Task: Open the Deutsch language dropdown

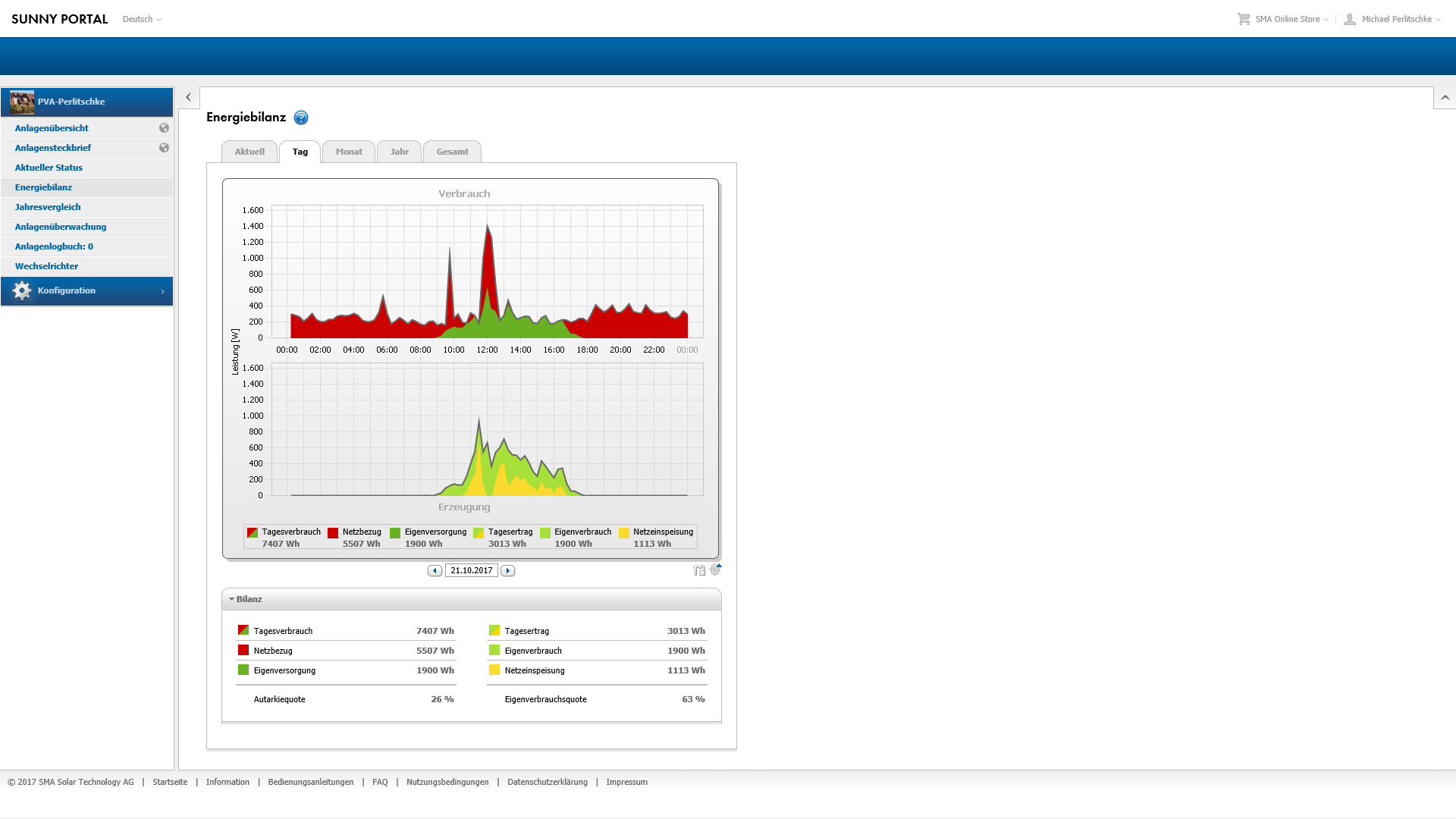Action: coord(142,19)
